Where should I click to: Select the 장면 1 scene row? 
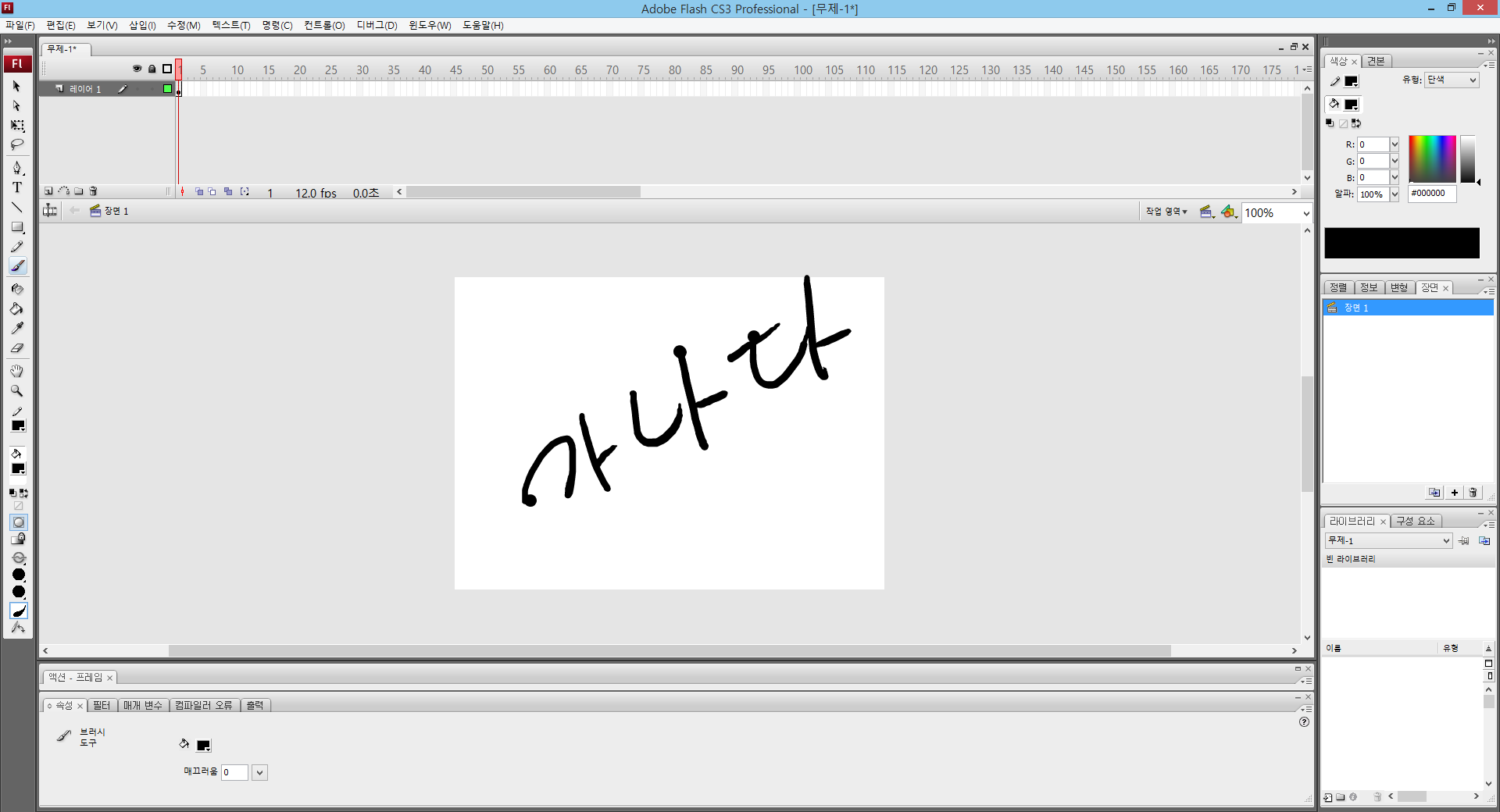coord(1408,308)
